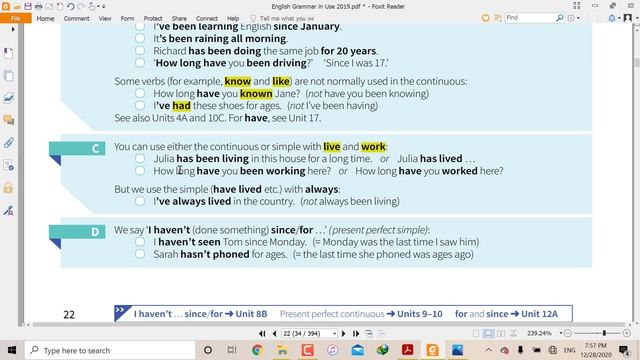Viewport: 640px width, 360px height.
Task: Zoom in with the plus button
Action: click(627, 333)
